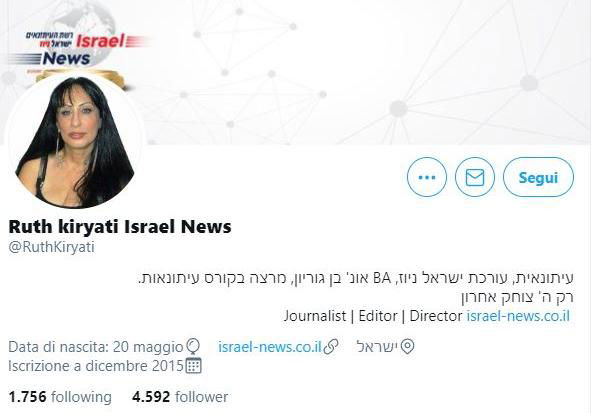
Task: Click the Israel News banner logo
Action: point(78,49)
